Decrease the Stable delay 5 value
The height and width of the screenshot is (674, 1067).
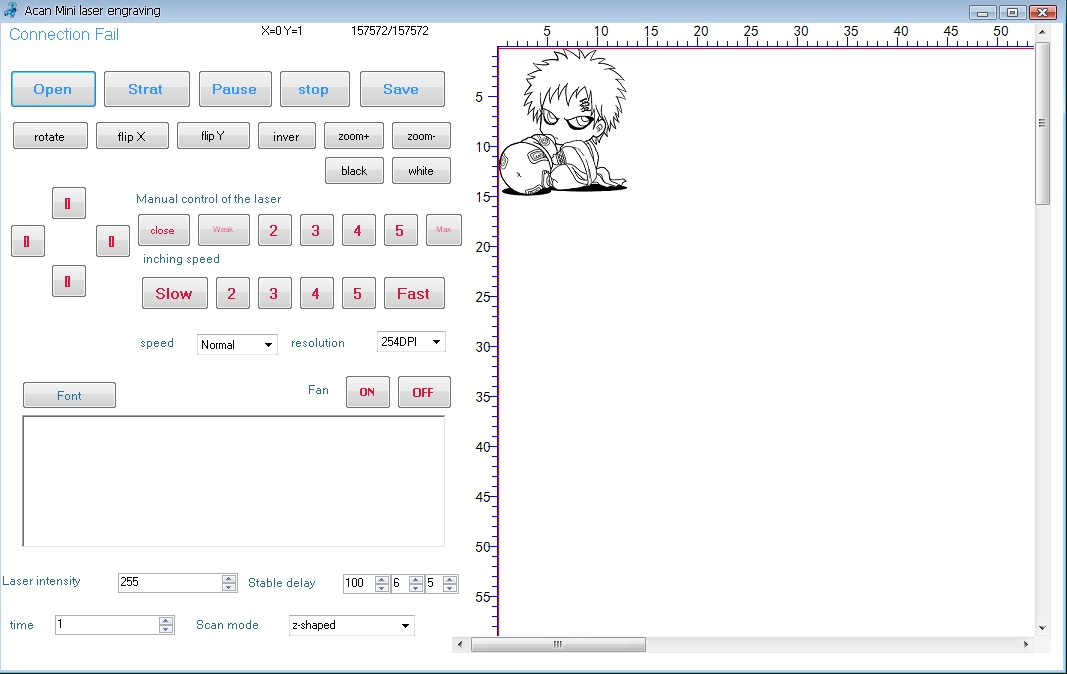[x=450, y=588]
